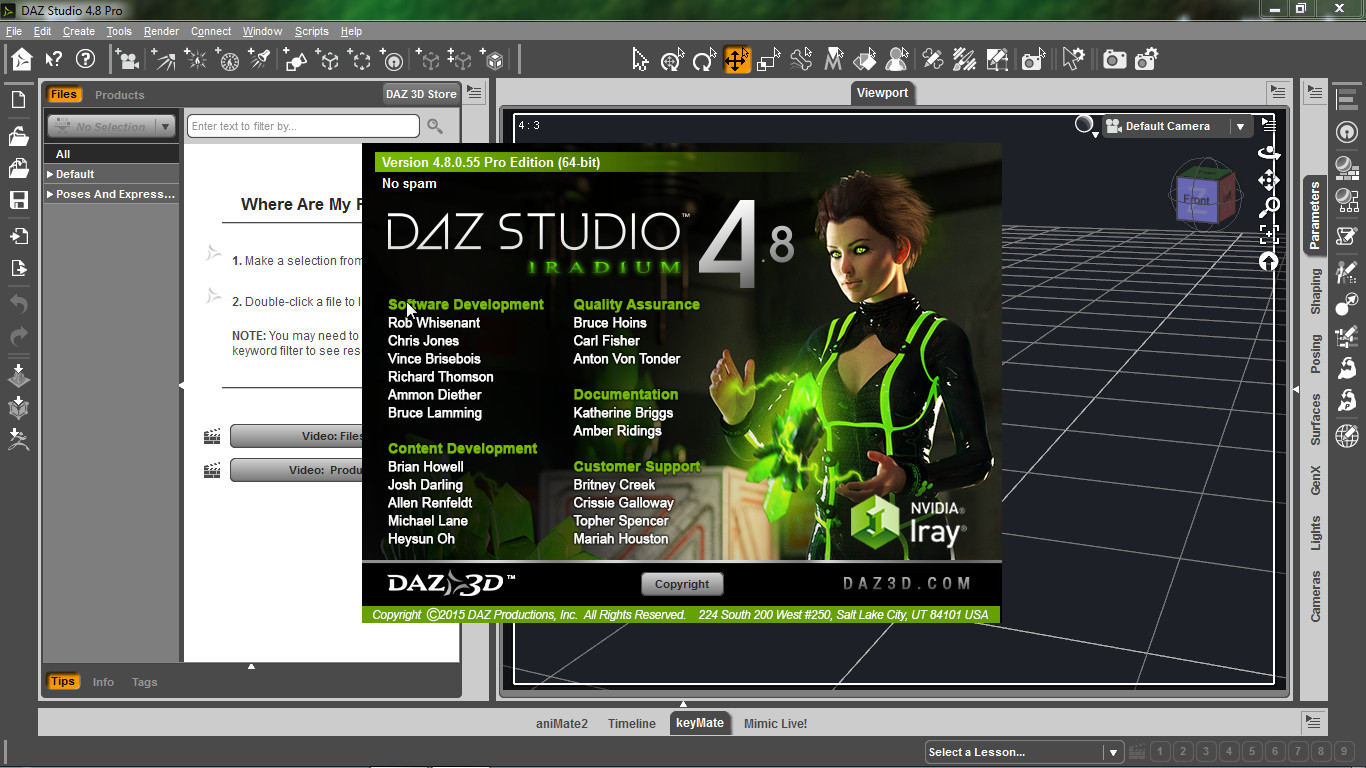This screenshot has height=768, width=1366.
Task: Click the viewport orbit rotate control
Action: (1269, 153)
